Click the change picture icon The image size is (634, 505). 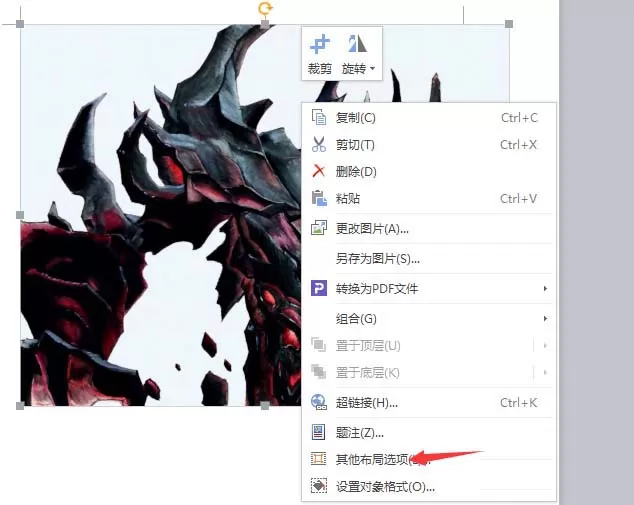pyautogui.click(x=319, y=228)
